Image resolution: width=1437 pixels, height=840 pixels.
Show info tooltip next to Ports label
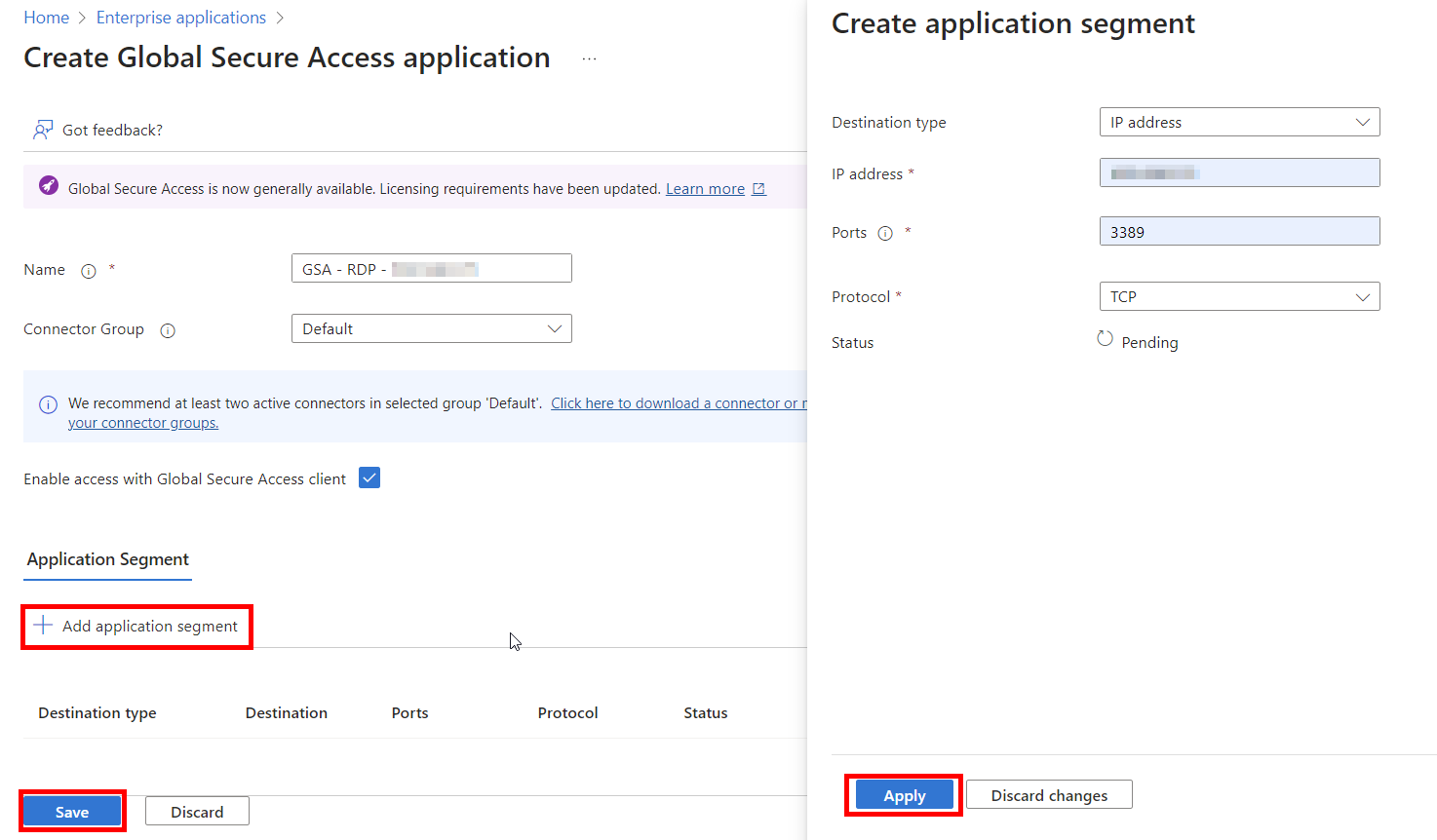885,233
